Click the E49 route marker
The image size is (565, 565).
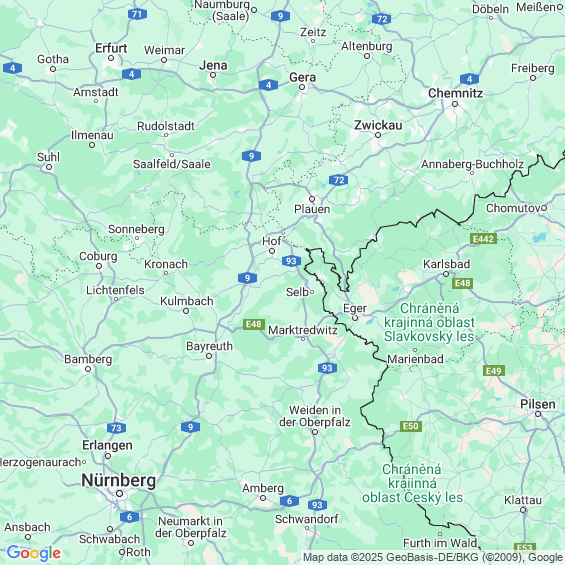tap(494, 370)
